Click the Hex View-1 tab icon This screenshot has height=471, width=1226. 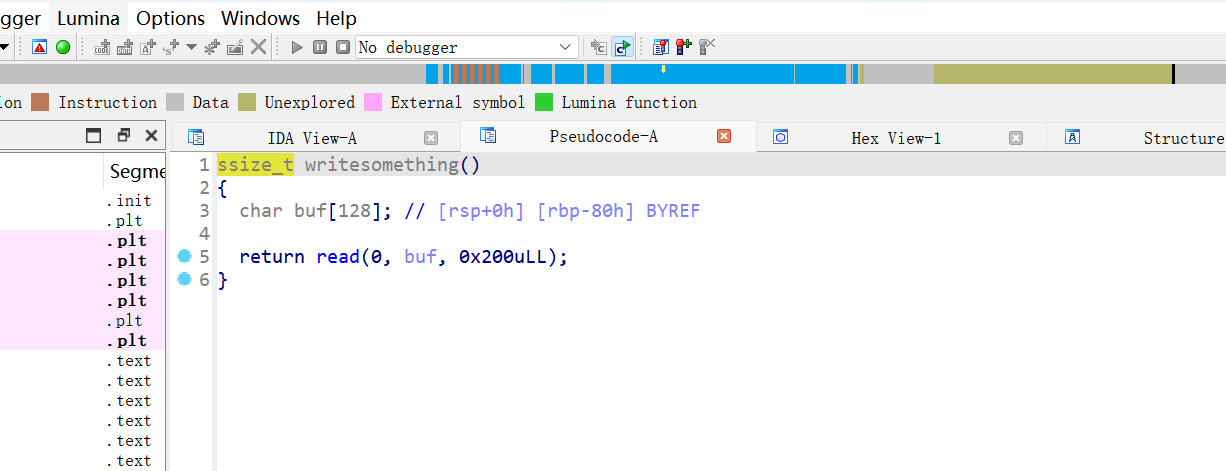coord(781,137)
